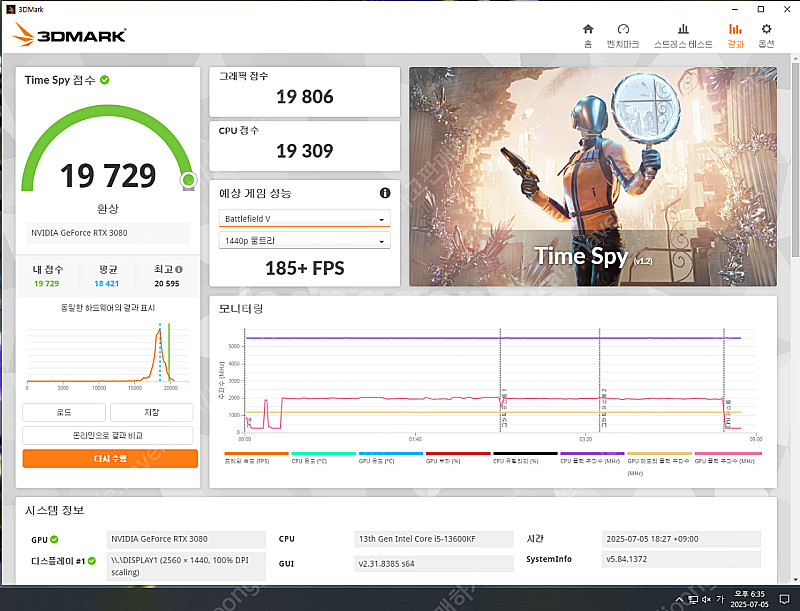800x611 pixels.
Task: Open the notification center icon in taskbar
Action: click(784, 599)
